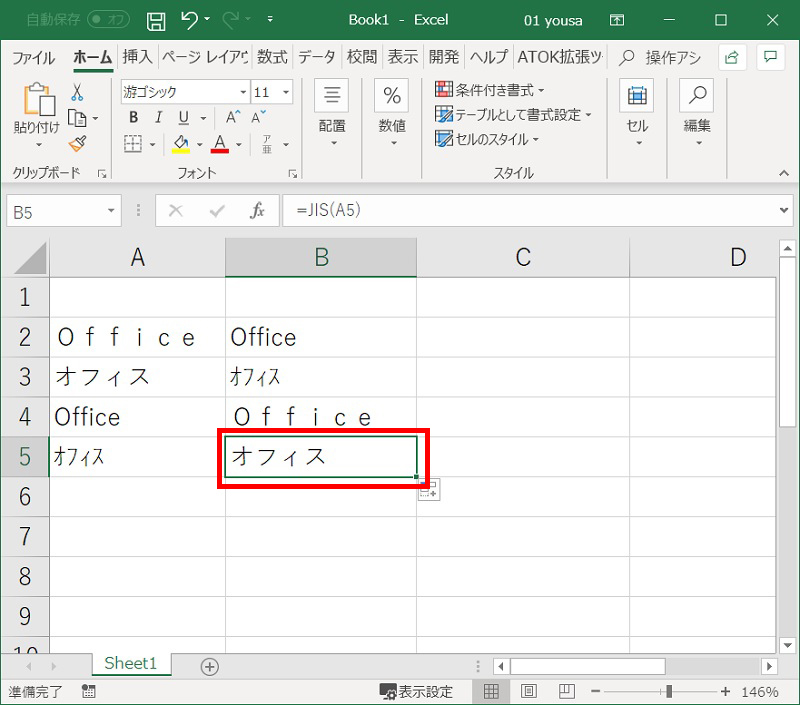Open the ヘルプ tab
This screenshot has height=705, width=800.
[x=488, y=57]
